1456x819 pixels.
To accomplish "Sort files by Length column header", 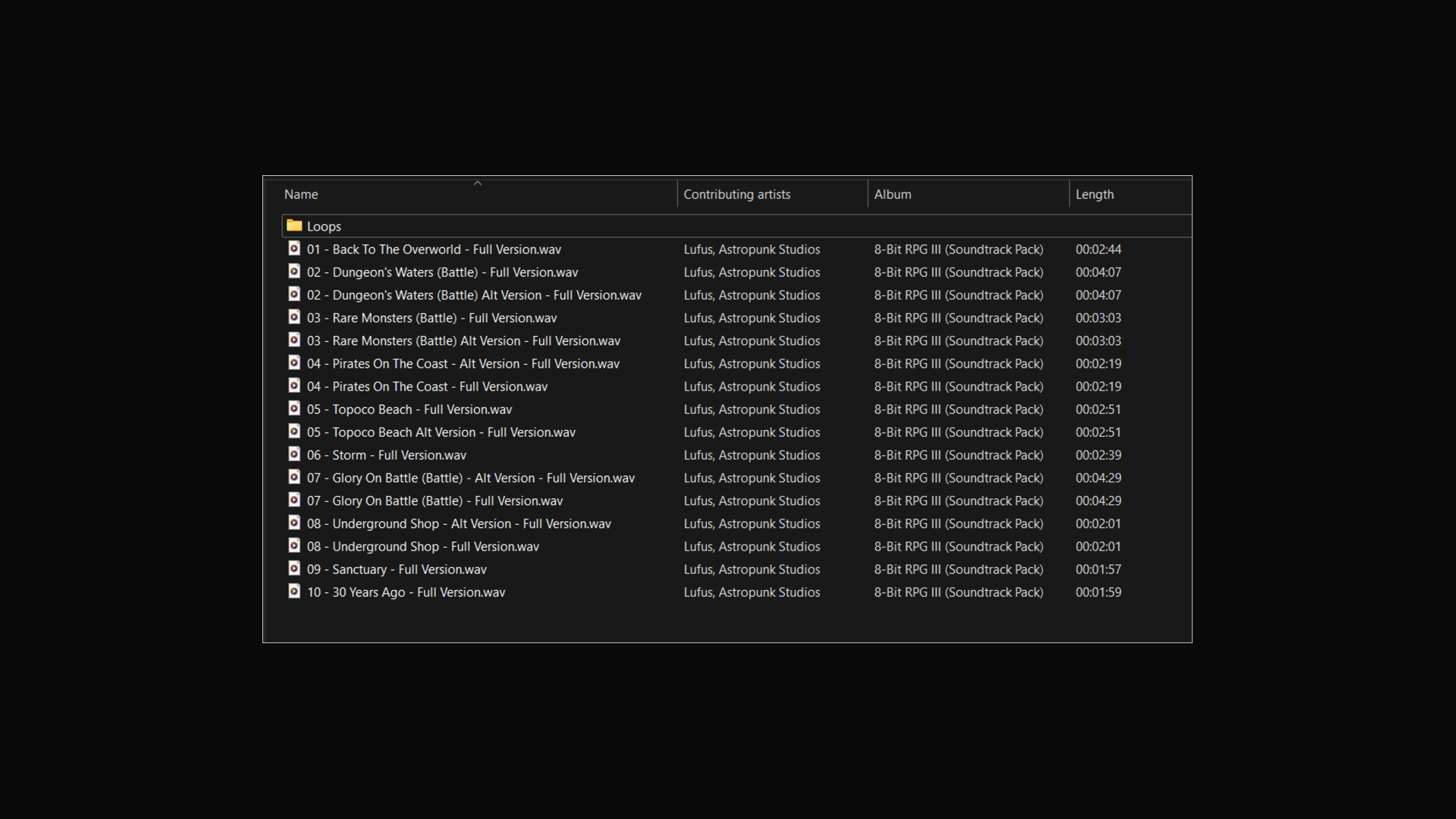I will click(1094, 195).
